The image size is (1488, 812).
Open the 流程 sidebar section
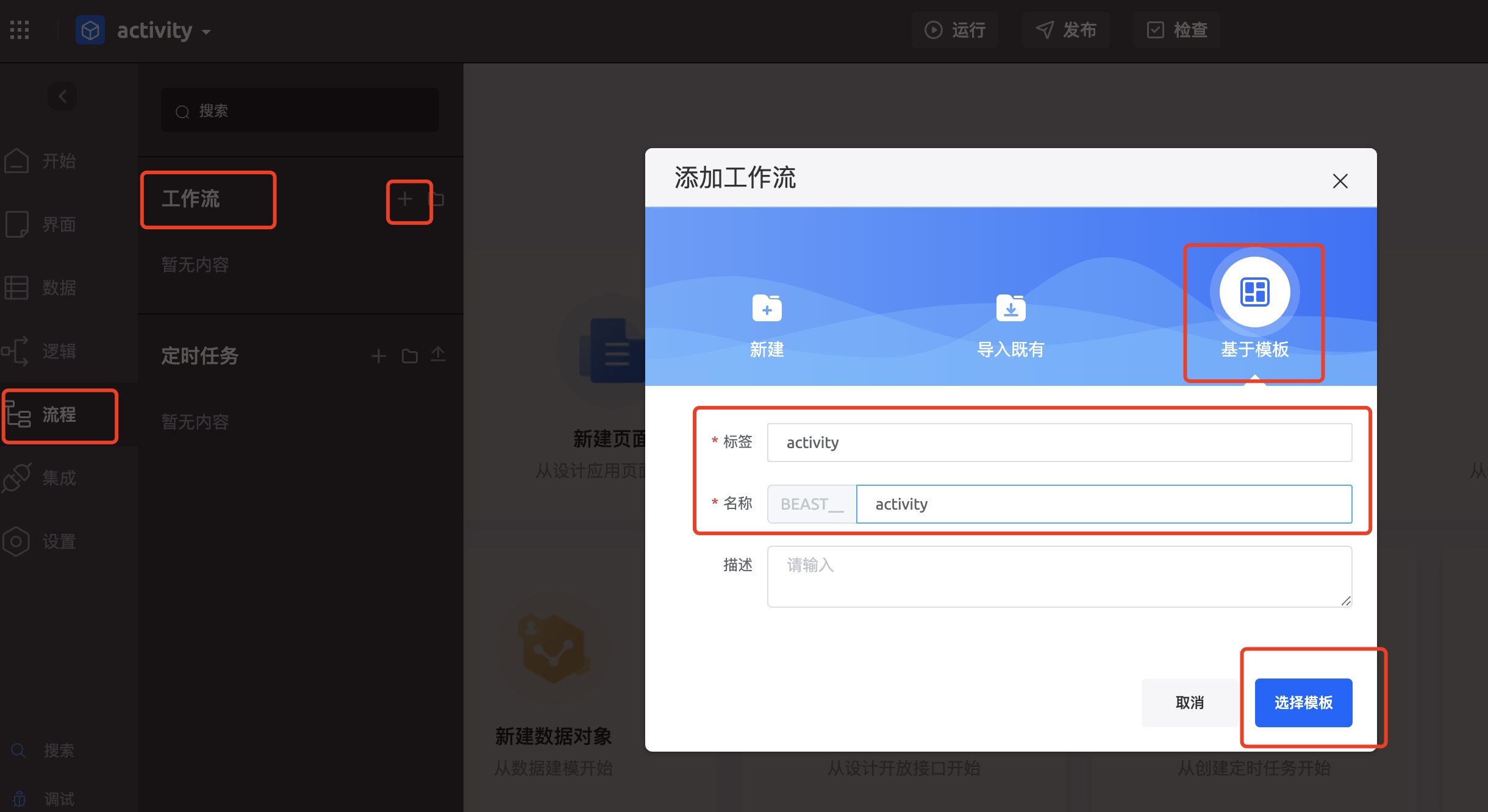pos(59,415)
